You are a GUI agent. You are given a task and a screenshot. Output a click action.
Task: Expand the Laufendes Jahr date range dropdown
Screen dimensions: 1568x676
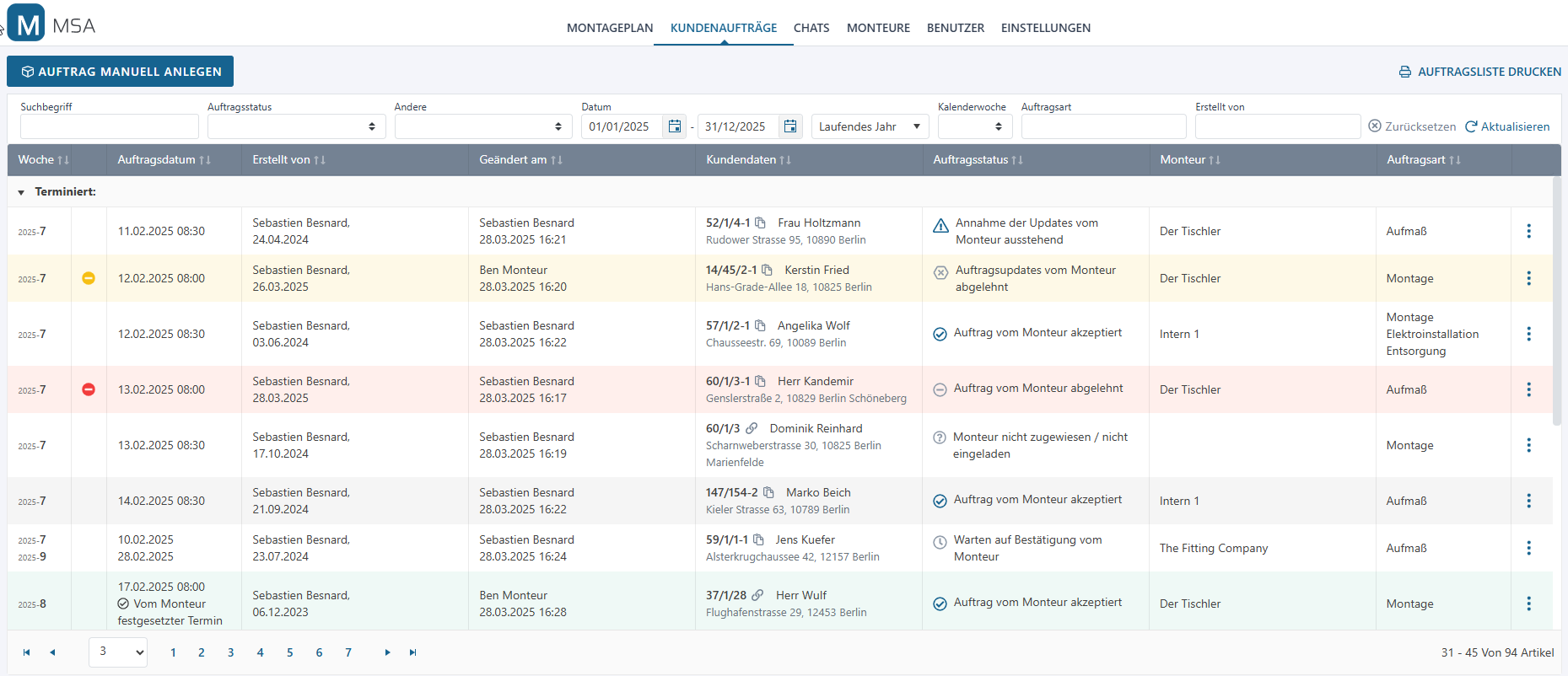[x=870, y=126]
